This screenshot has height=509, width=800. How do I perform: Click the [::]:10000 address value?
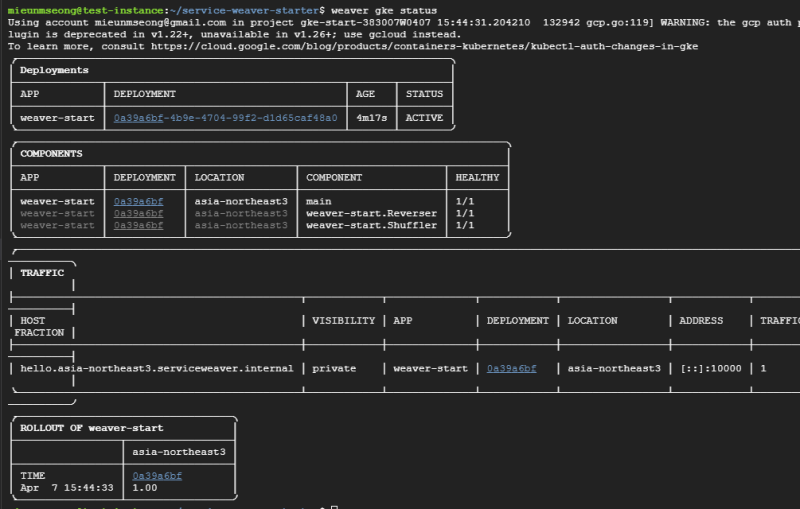point(709,368)
